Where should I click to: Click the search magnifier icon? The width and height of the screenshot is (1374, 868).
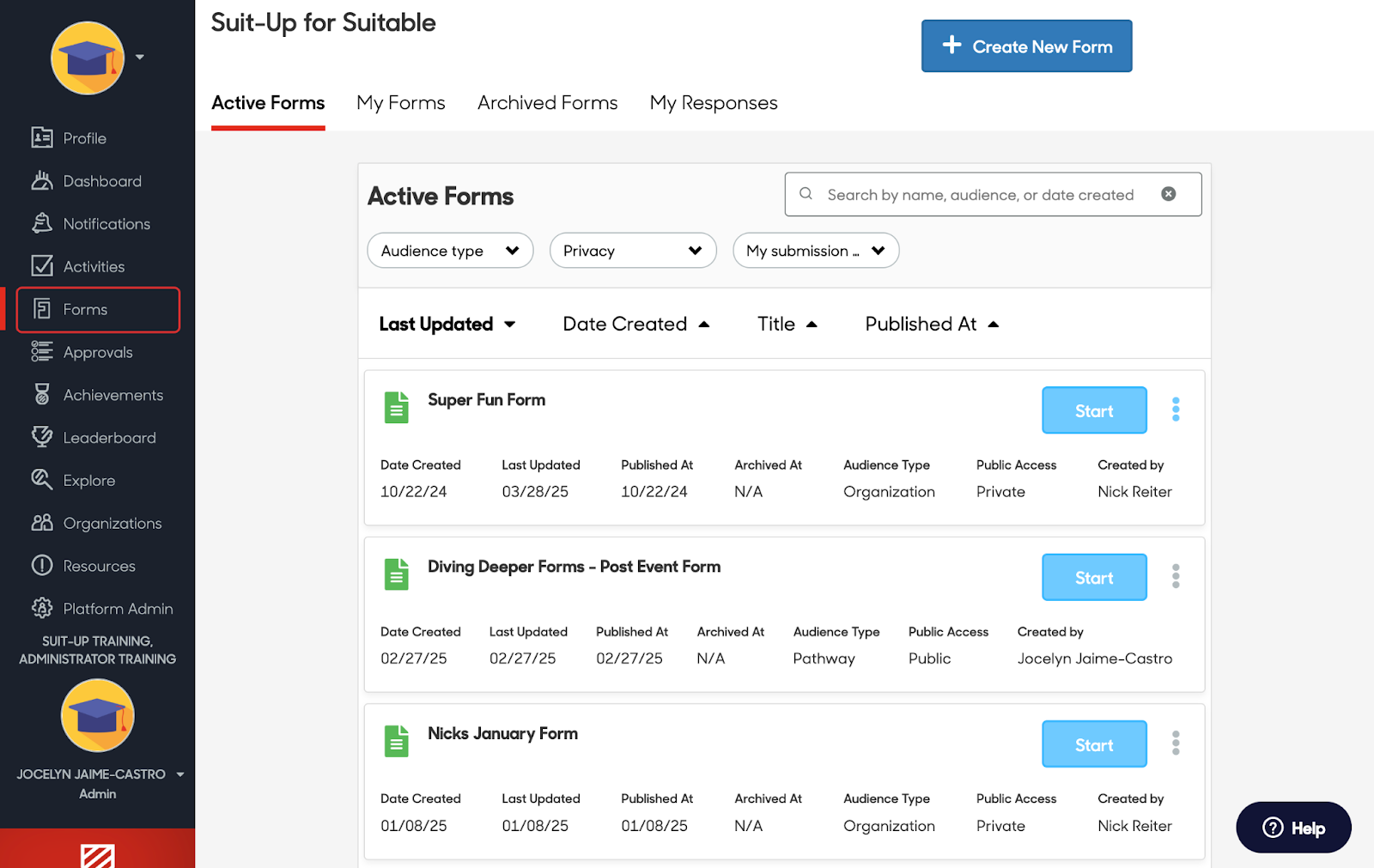click(806, 194)
